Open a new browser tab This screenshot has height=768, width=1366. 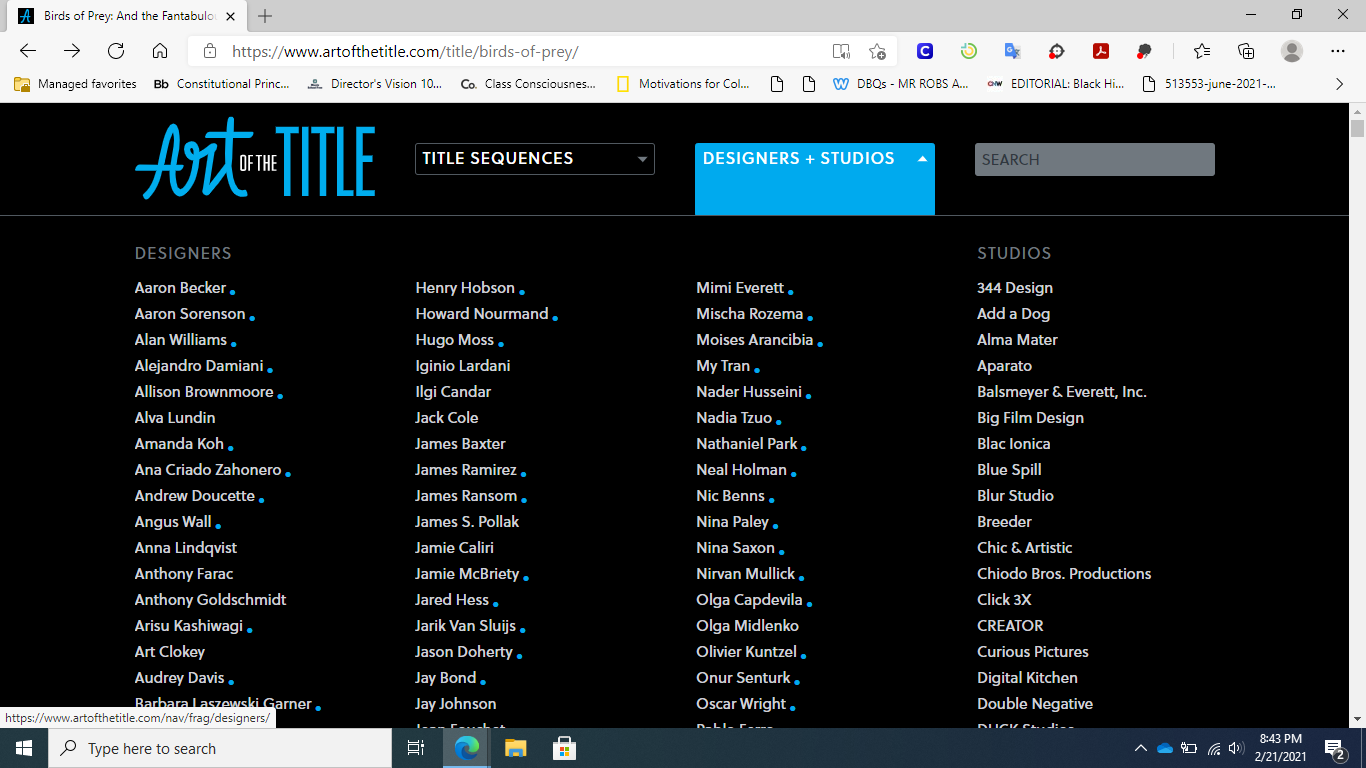(265, 16)
